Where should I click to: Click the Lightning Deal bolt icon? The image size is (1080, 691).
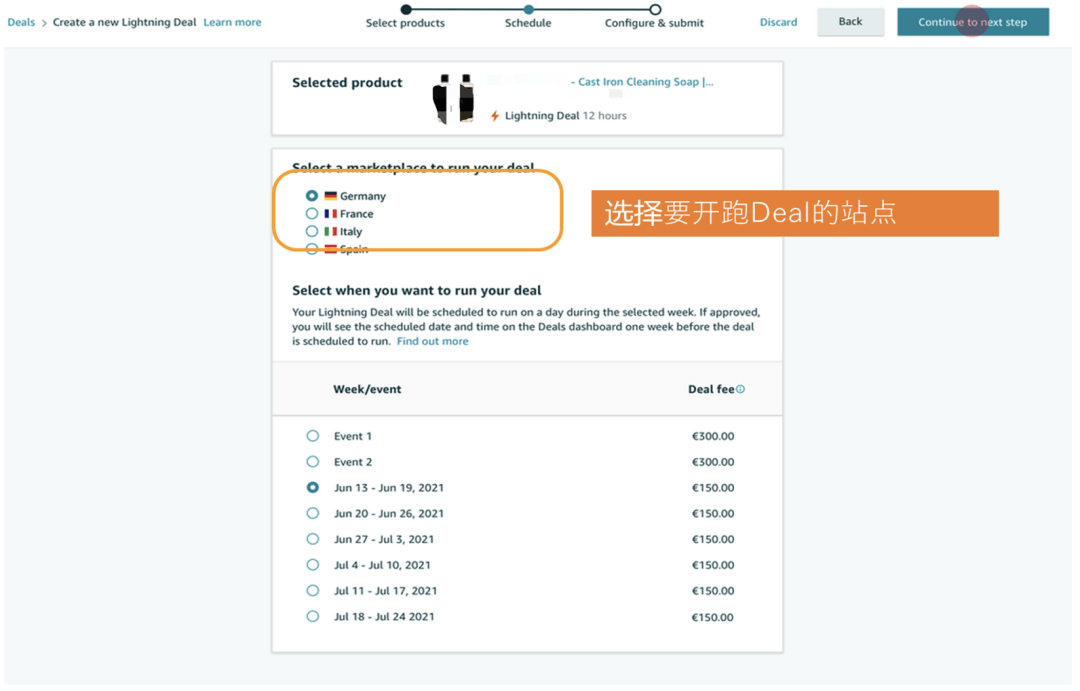[x=494, y=116]
